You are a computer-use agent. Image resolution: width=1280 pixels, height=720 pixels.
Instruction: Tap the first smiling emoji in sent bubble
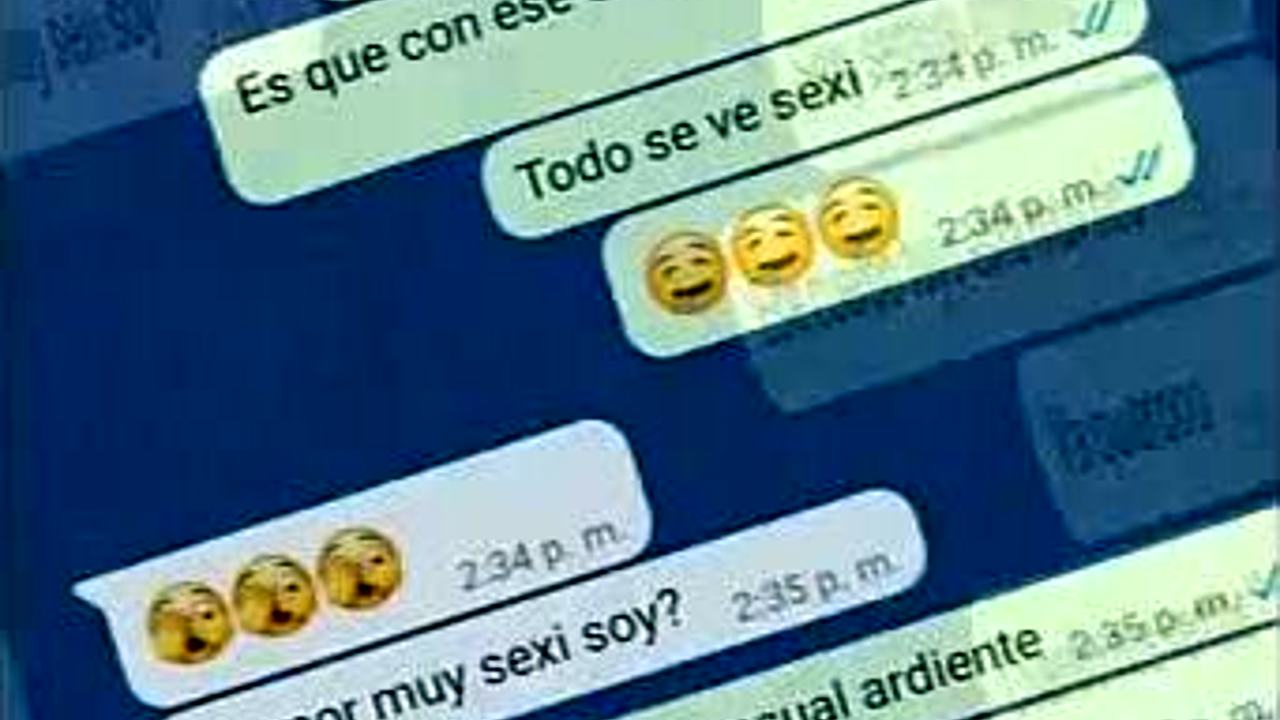[687, 273]
